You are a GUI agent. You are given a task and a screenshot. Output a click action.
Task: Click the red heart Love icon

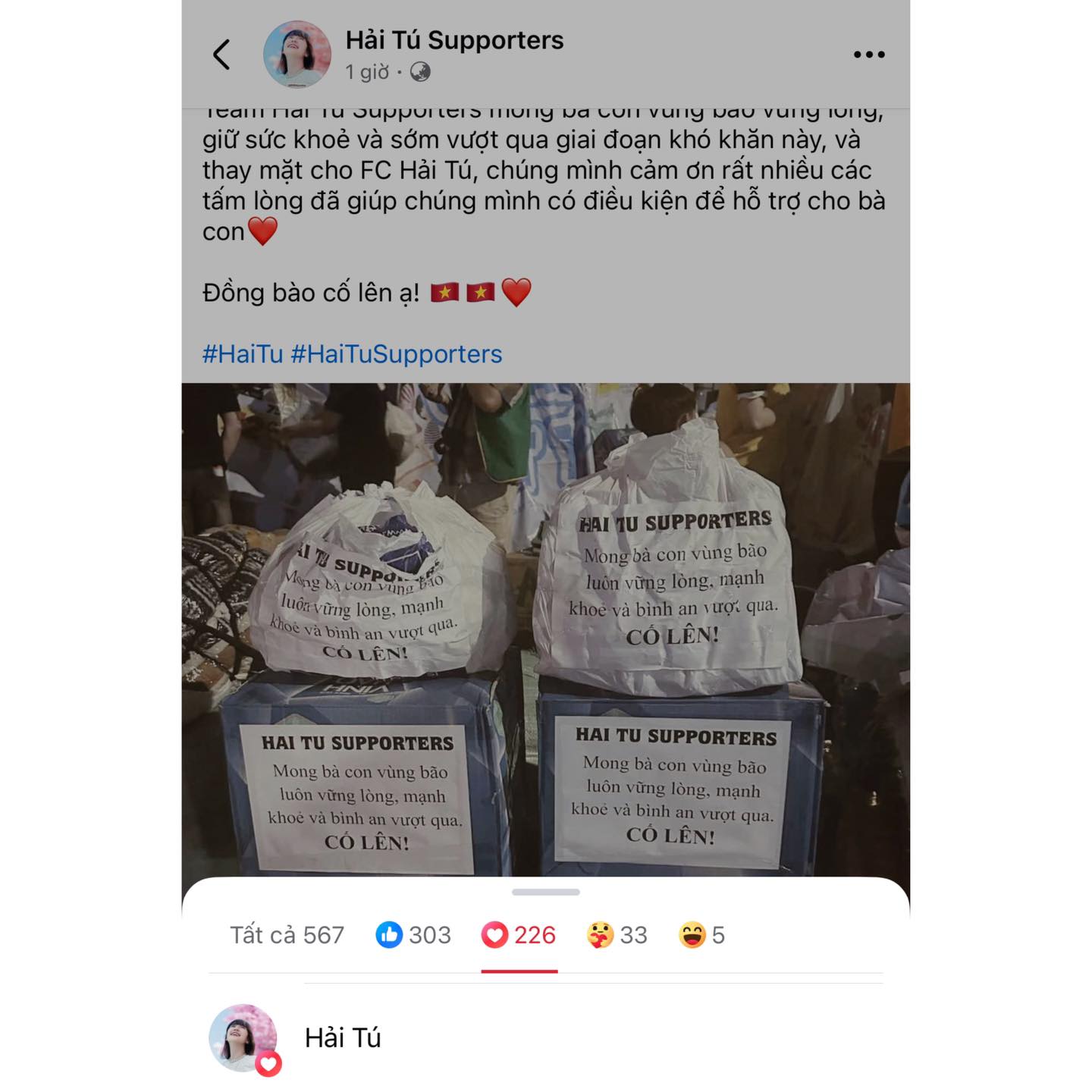coord(494,935)
